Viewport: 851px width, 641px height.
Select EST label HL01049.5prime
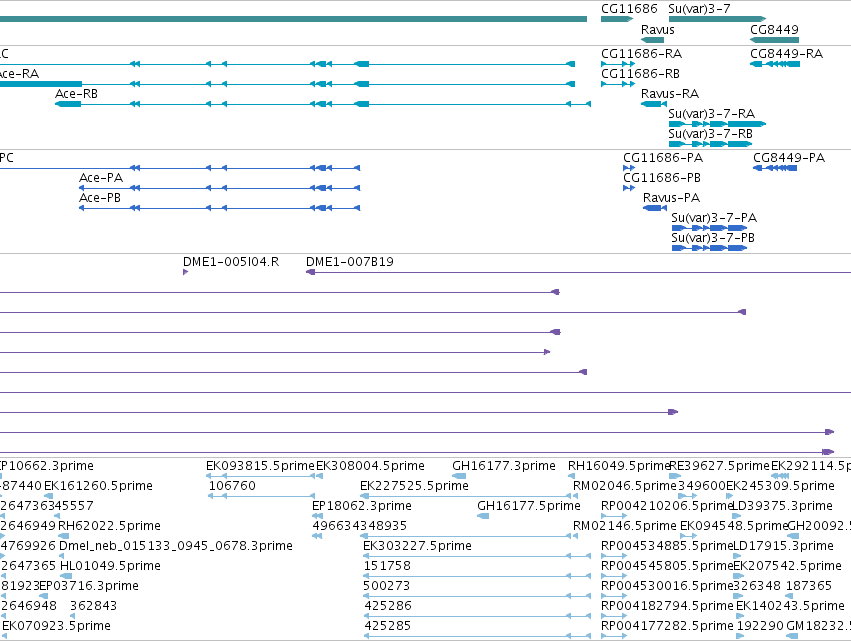coord(110,566)
